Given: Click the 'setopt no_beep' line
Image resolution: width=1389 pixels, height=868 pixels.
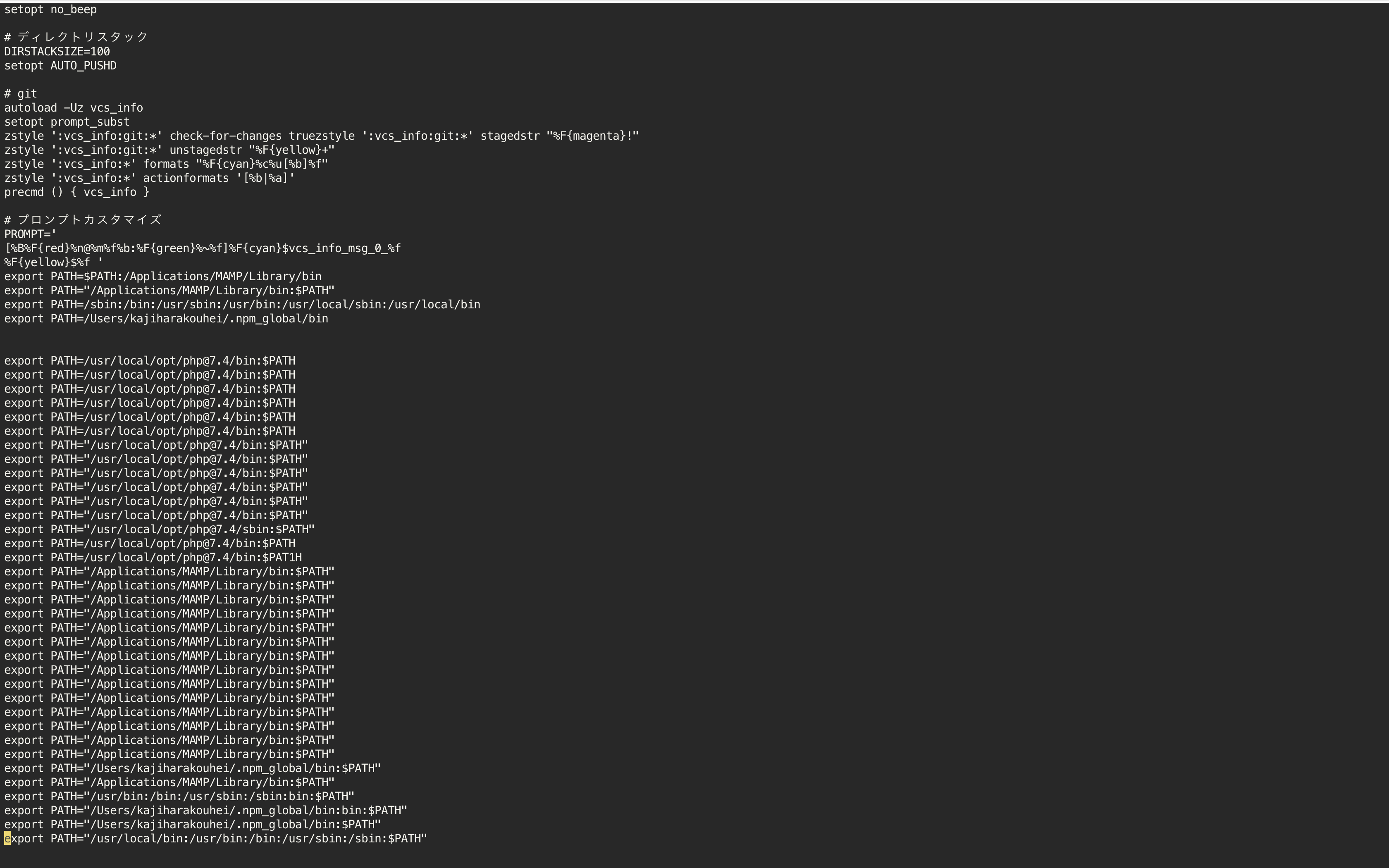Looking at the screenshot, I should tap(50, 10).
